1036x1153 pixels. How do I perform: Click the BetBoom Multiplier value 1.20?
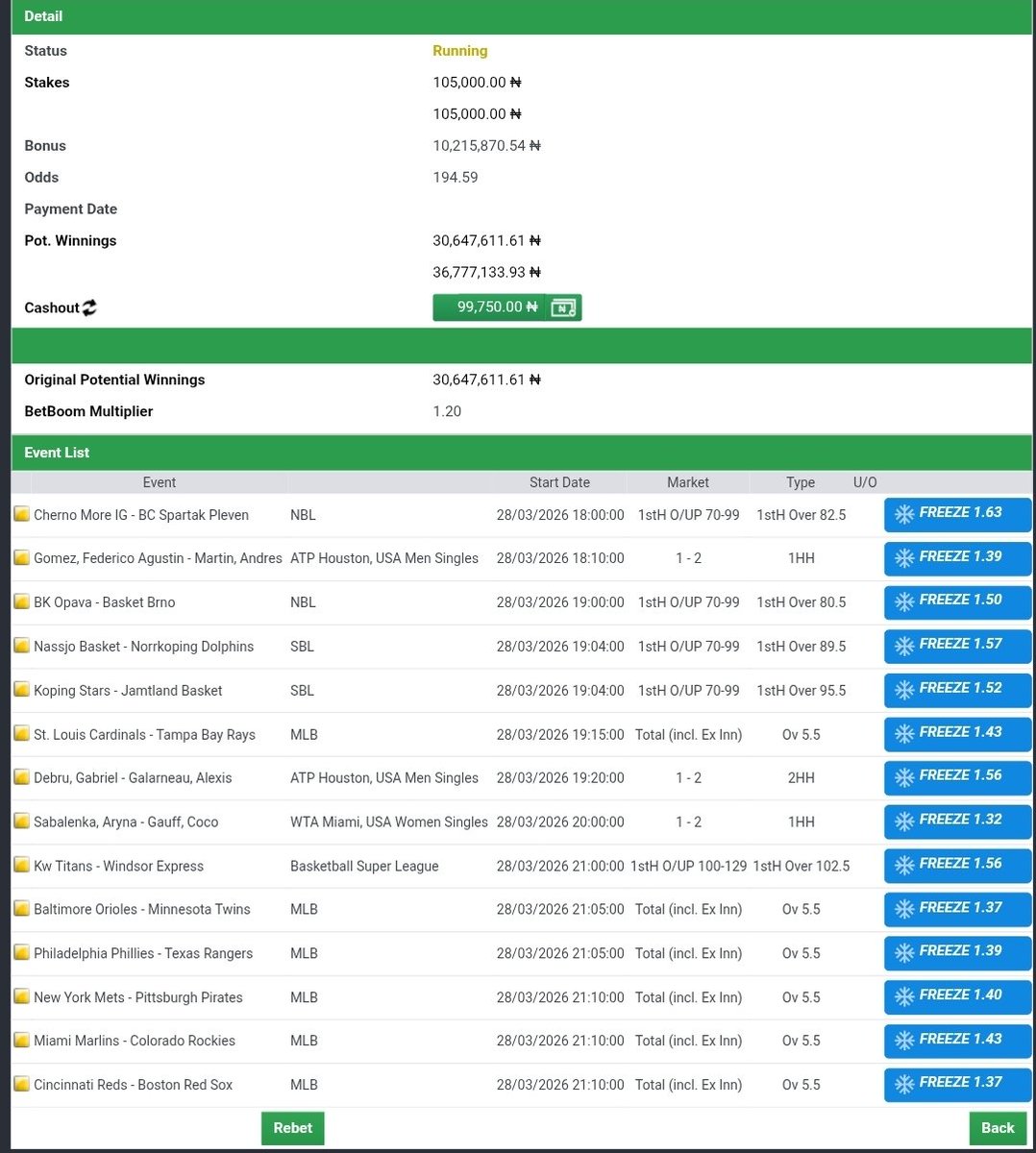click(447, 411)
